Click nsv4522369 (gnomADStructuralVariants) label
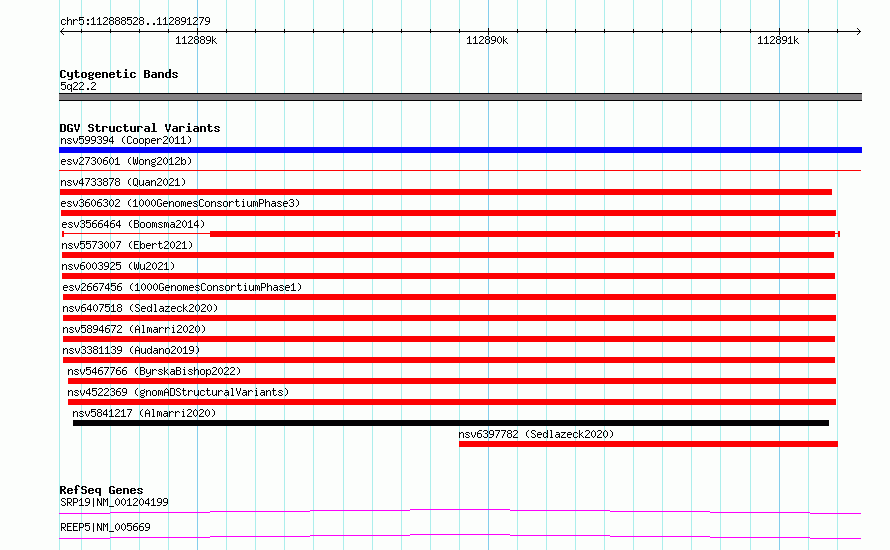 [178, 392]
